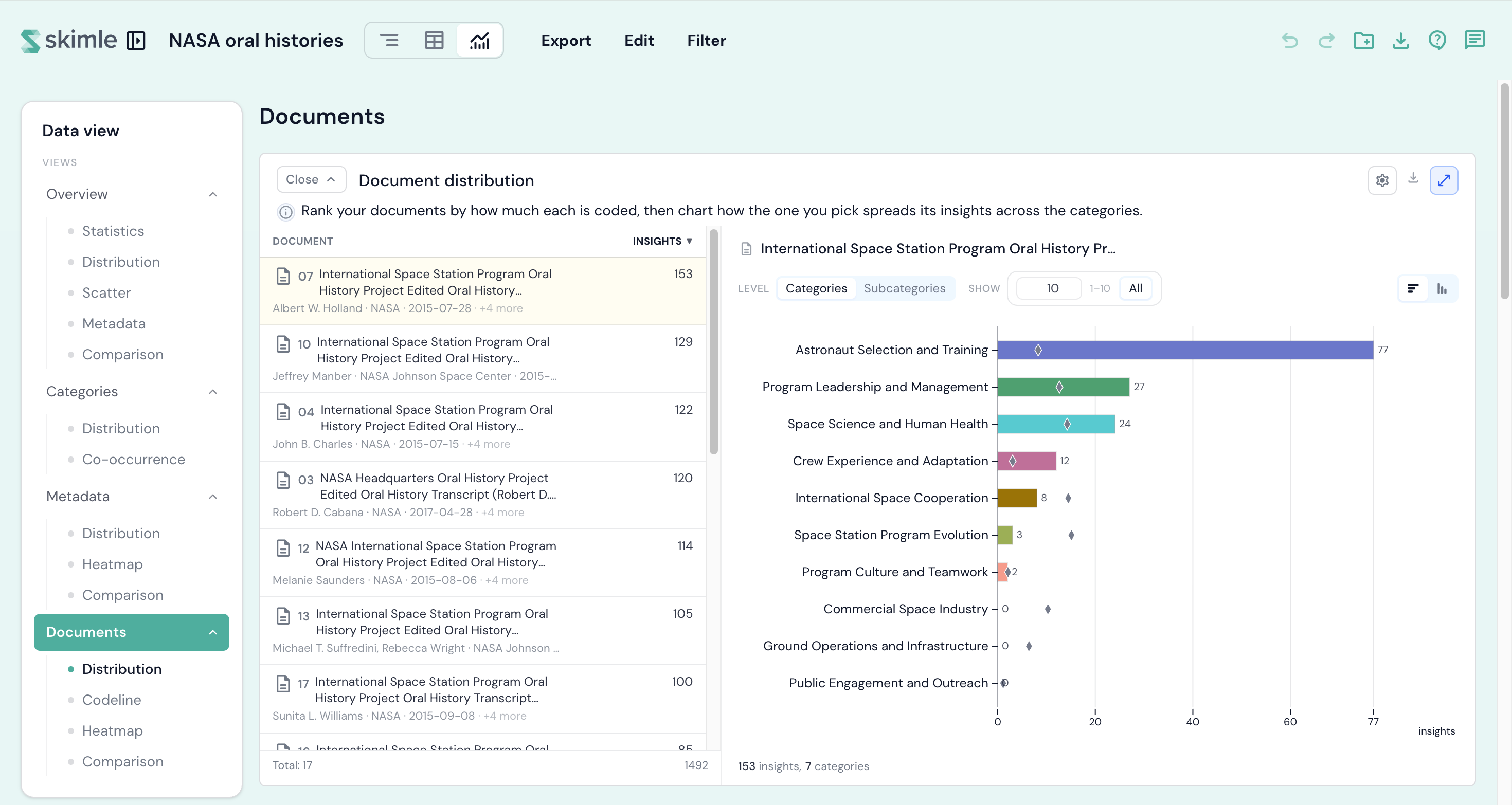This screenshot has width=1512, height=805.
Task: Collapse the Categories section chevron
Action: 213,391
